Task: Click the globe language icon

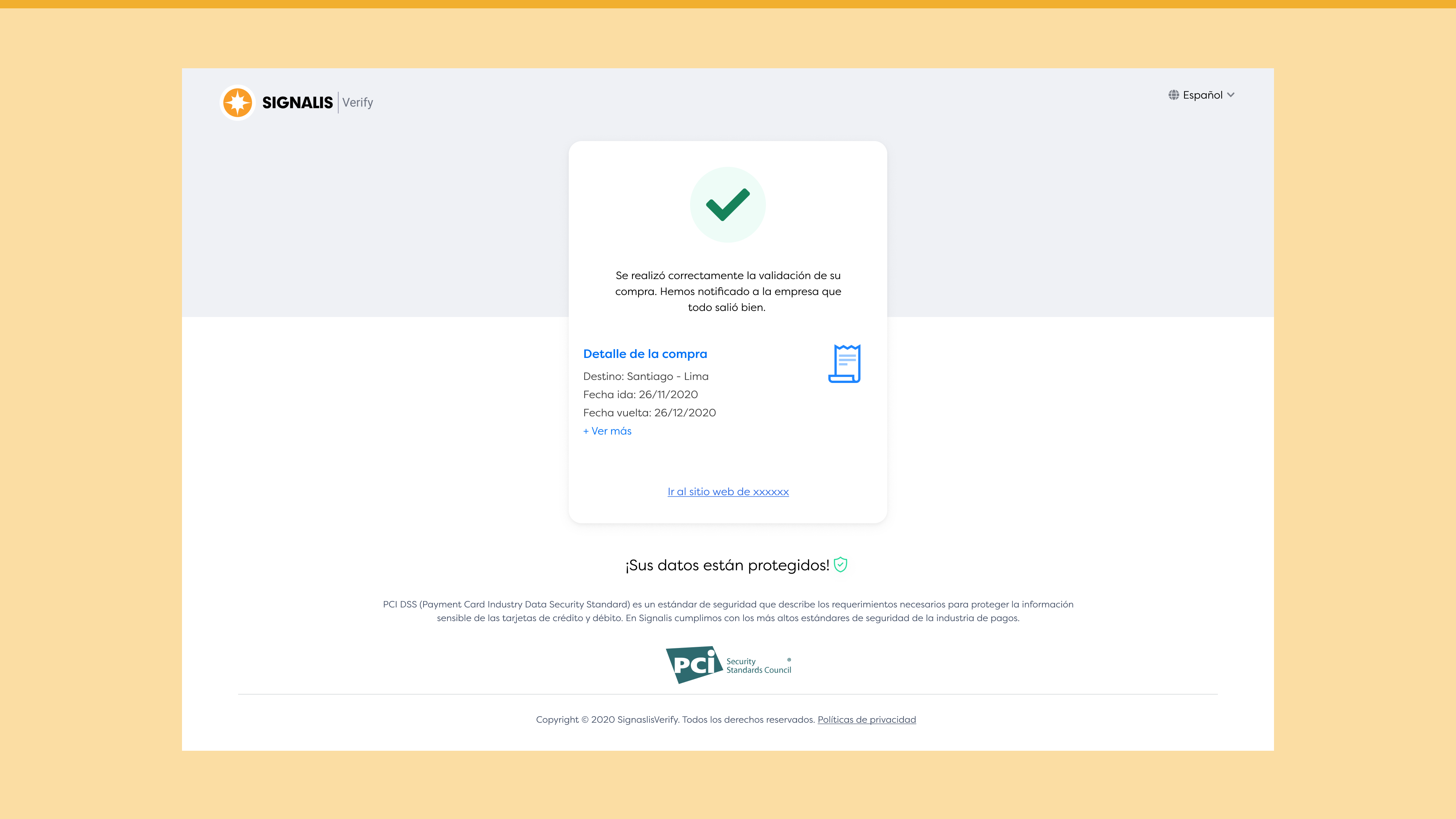Action: pyautogui.click(x=1174, y=95)
